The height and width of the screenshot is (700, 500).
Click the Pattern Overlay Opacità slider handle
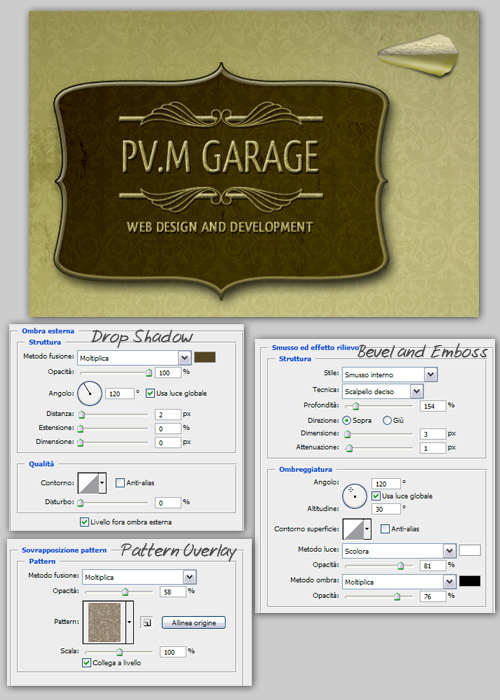tap(125, 592)
